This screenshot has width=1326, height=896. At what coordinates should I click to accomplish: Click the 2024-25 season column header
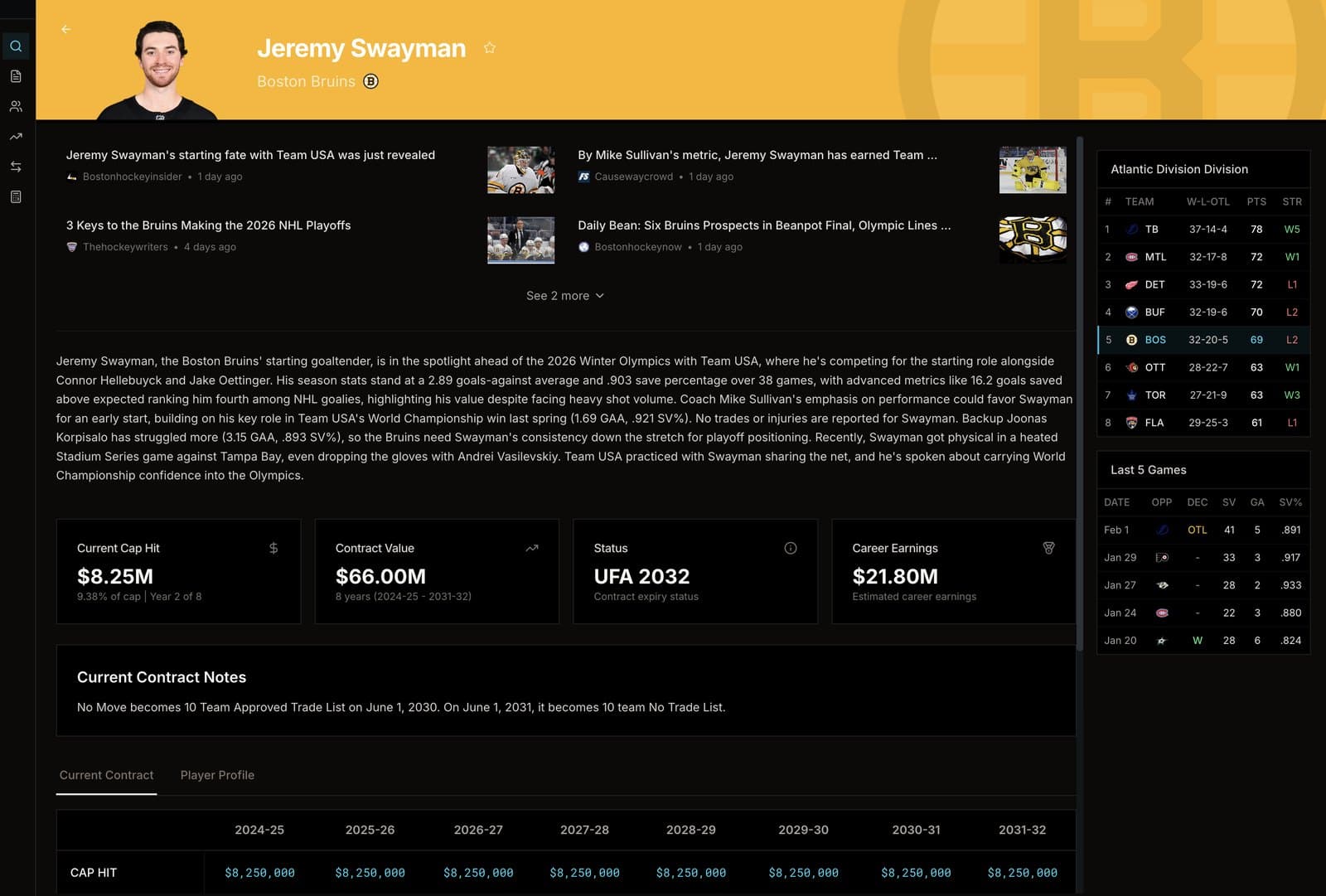(x=259, y=830)
